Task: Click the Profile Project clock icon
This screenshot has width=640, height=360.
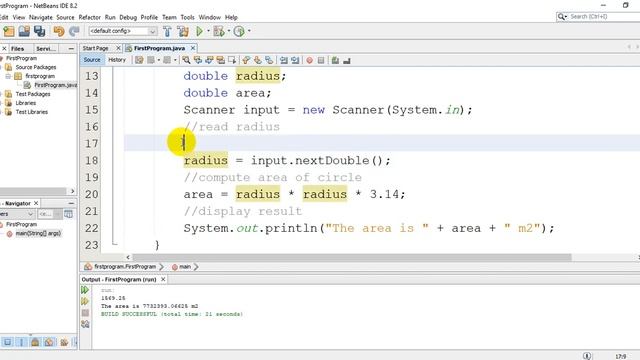Action: coord(239,31)
